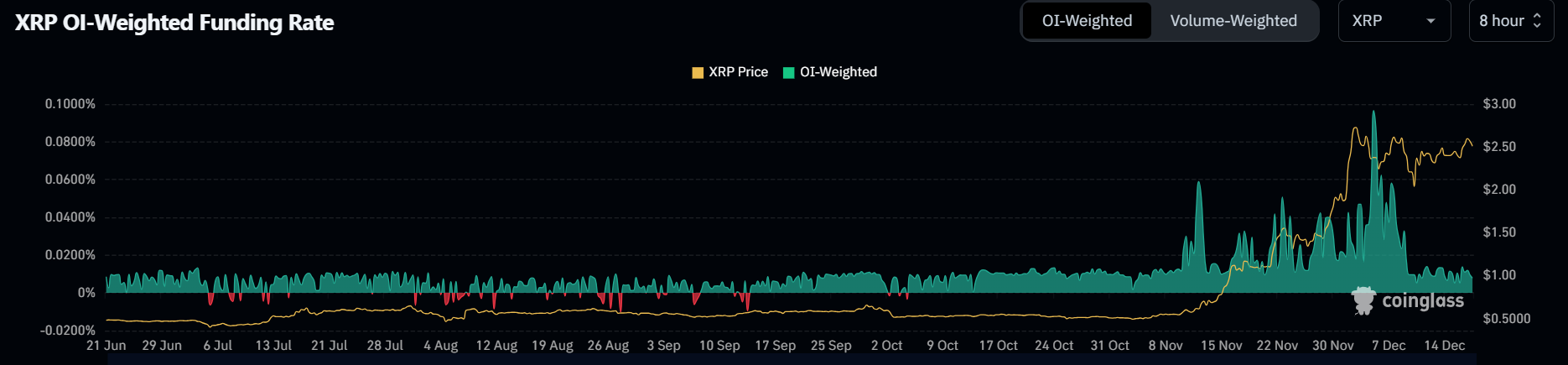The height and width of the screenshot is (365, 1568).
Task: Click the 8 hour stepper arrows
Action: coord(1537,21)
